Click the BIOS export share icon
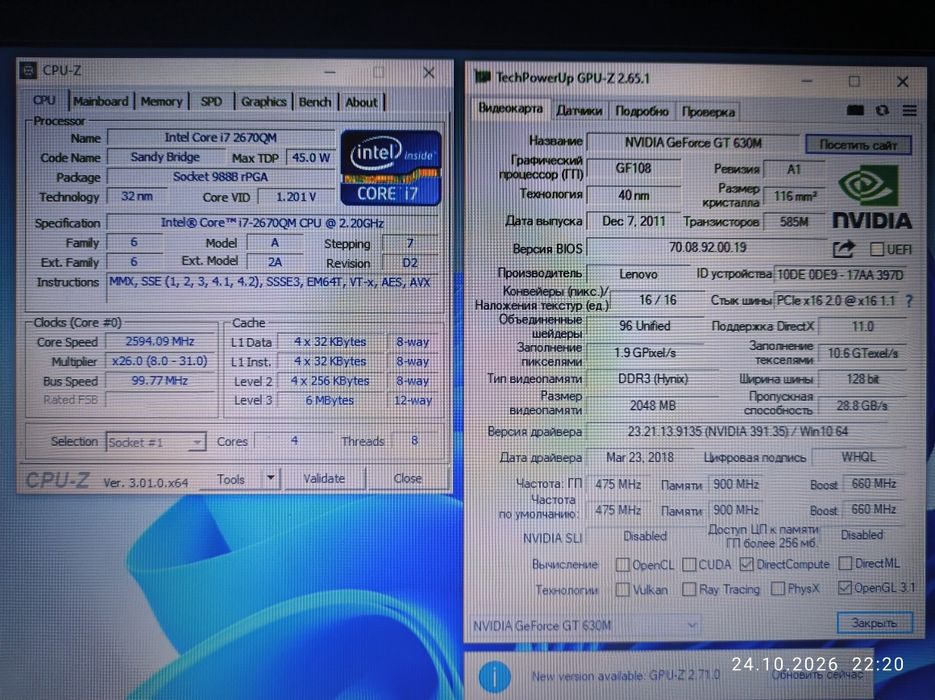The width and height of the screenshot is (935, 700). coord(844,249)
